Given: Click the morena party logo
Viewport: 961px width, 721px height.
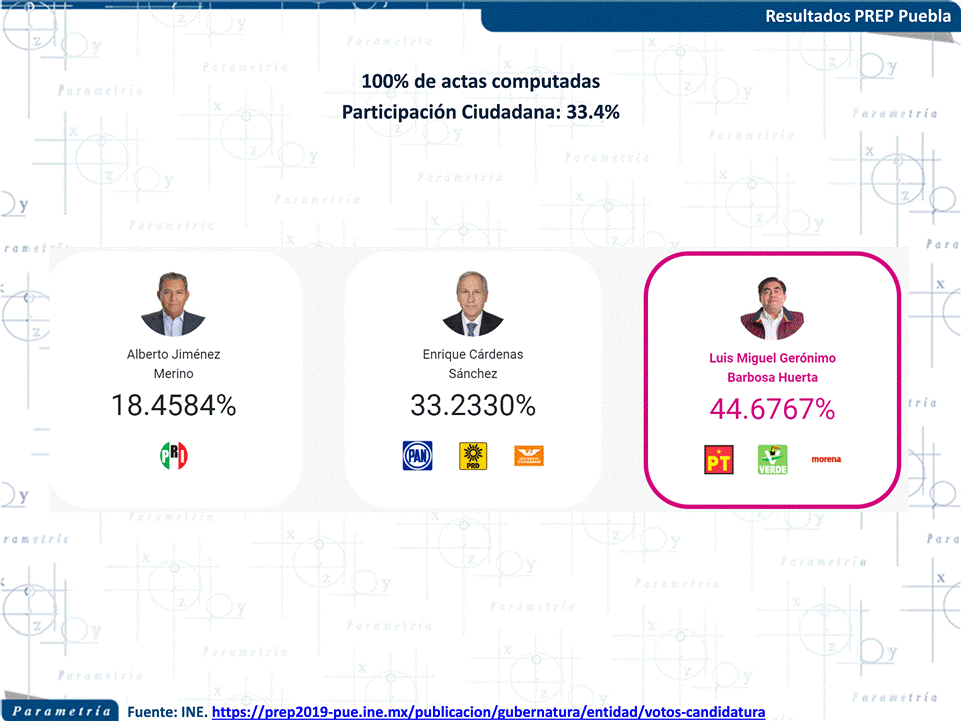Looking at the screenshot, I should [826, 459].
